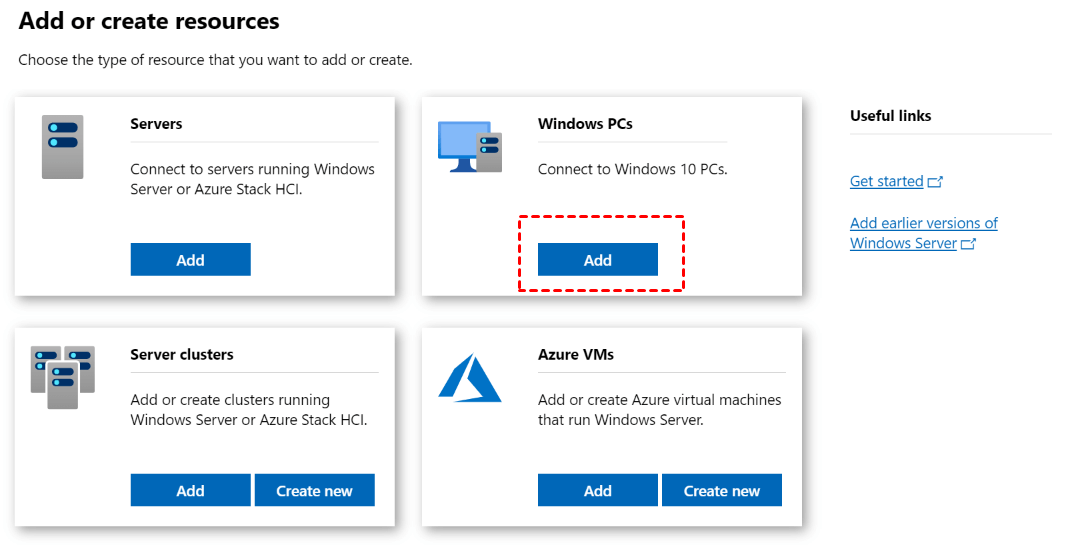Add a server via Servers Add button
This screenshot has height=545, width=1067.
click(x=191, y=259)
